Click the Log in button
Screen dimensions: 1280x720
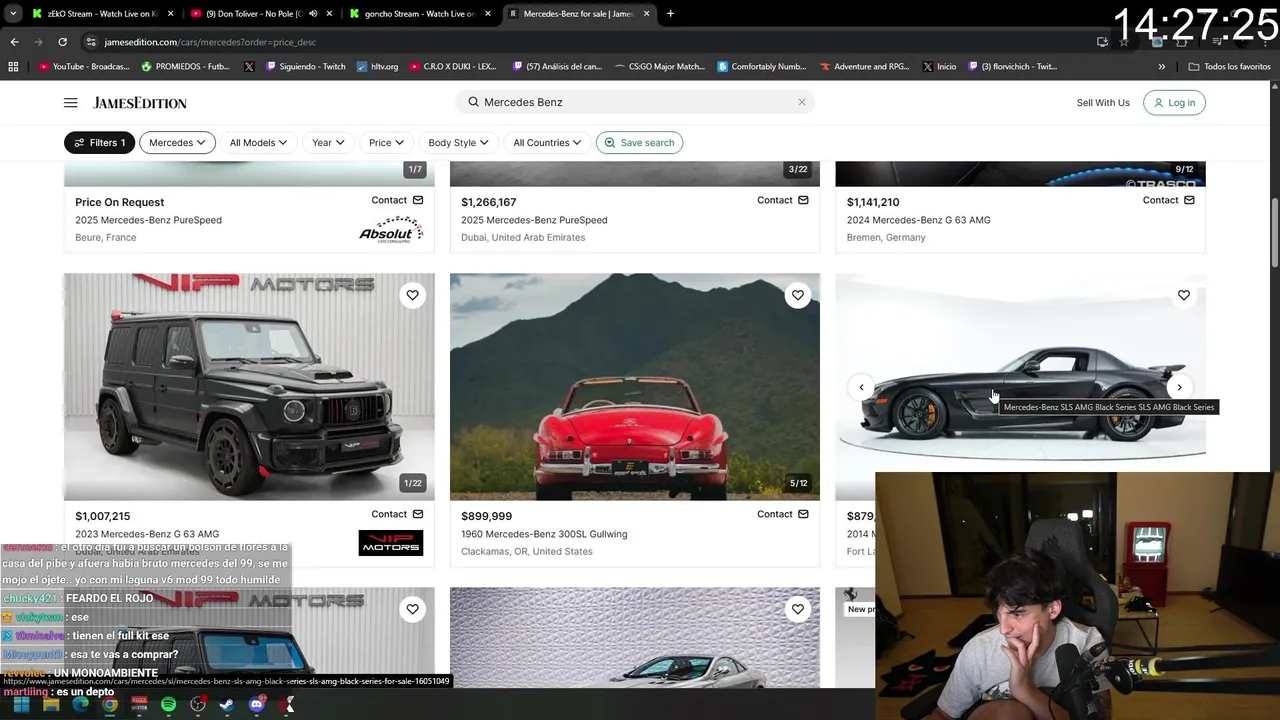tap(1174, 103)
